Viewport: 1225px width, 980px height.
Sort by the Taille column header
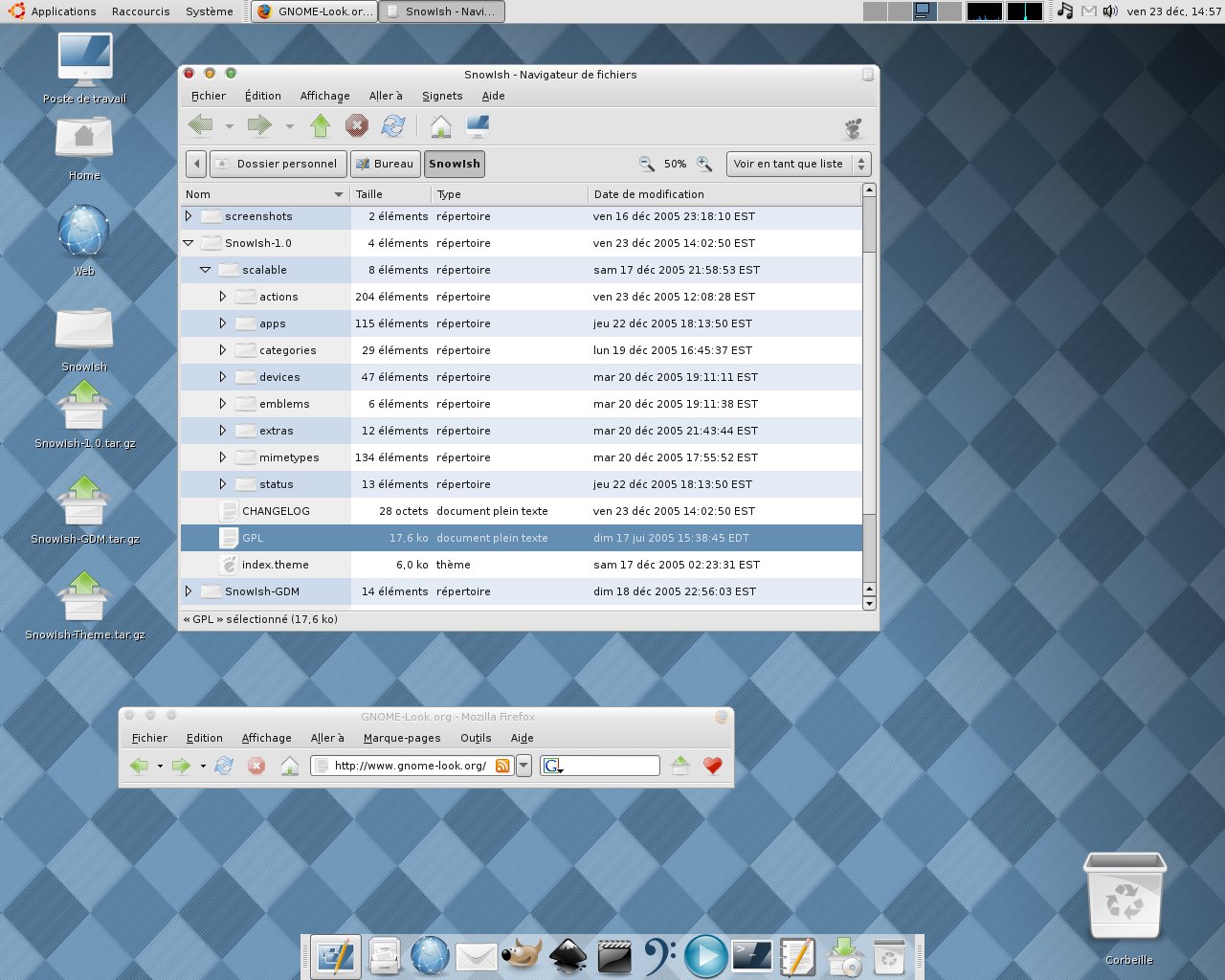click(390, 194)
